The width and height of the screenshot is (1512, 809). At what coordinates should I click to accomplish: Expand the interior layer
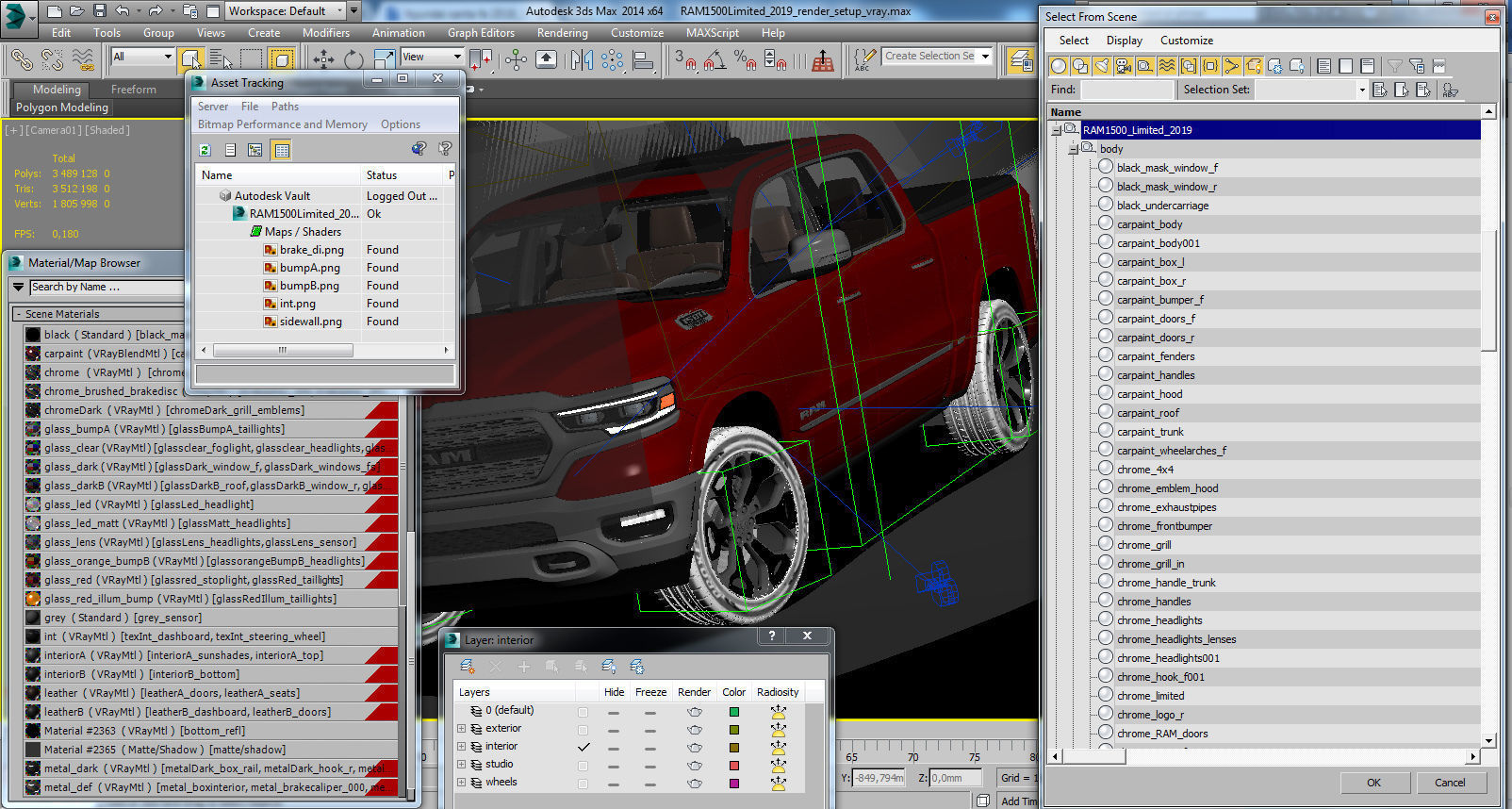[462, 747]
